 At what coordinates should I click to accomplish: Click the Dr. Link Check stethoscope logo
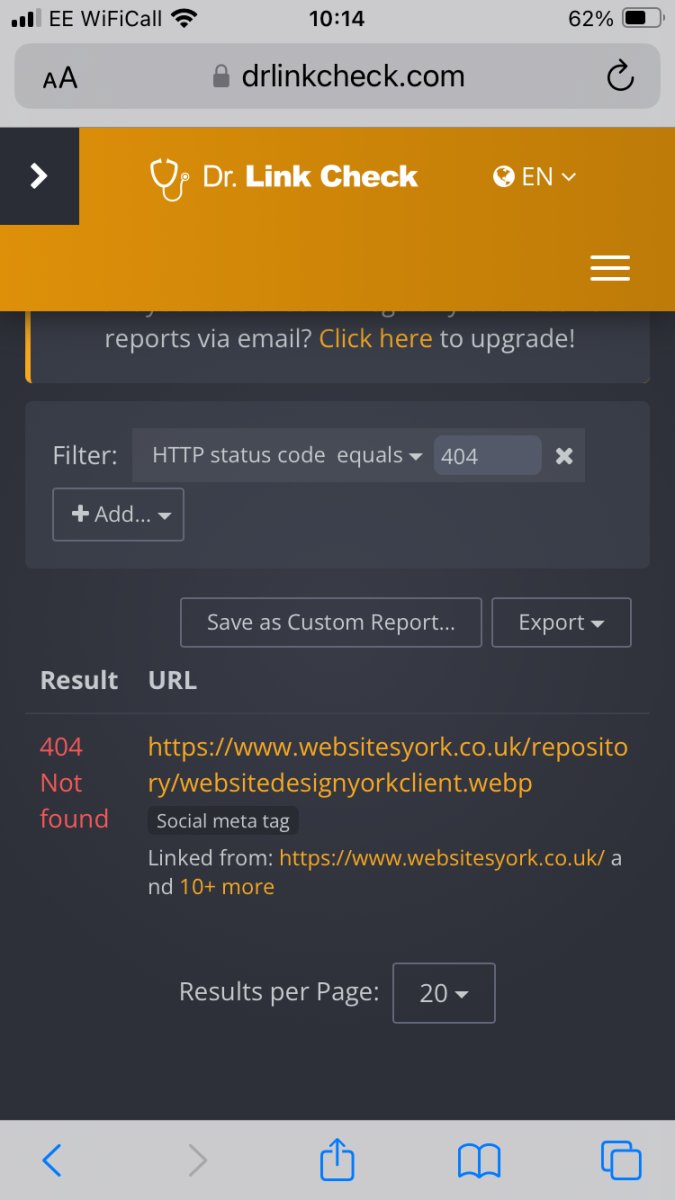[x=283, y=177]
